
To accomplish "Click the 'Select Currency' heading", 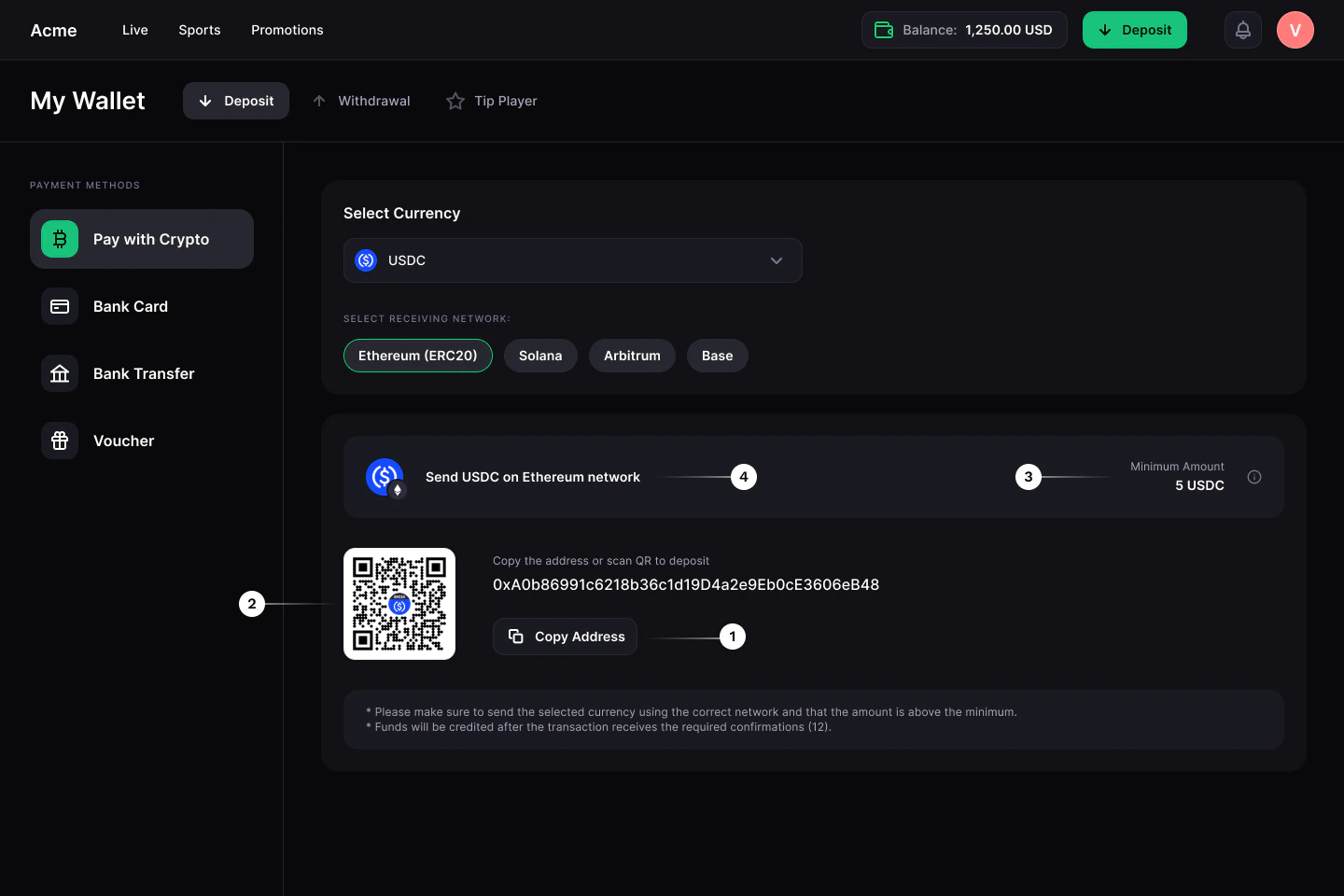I will (x=402, y=213).
